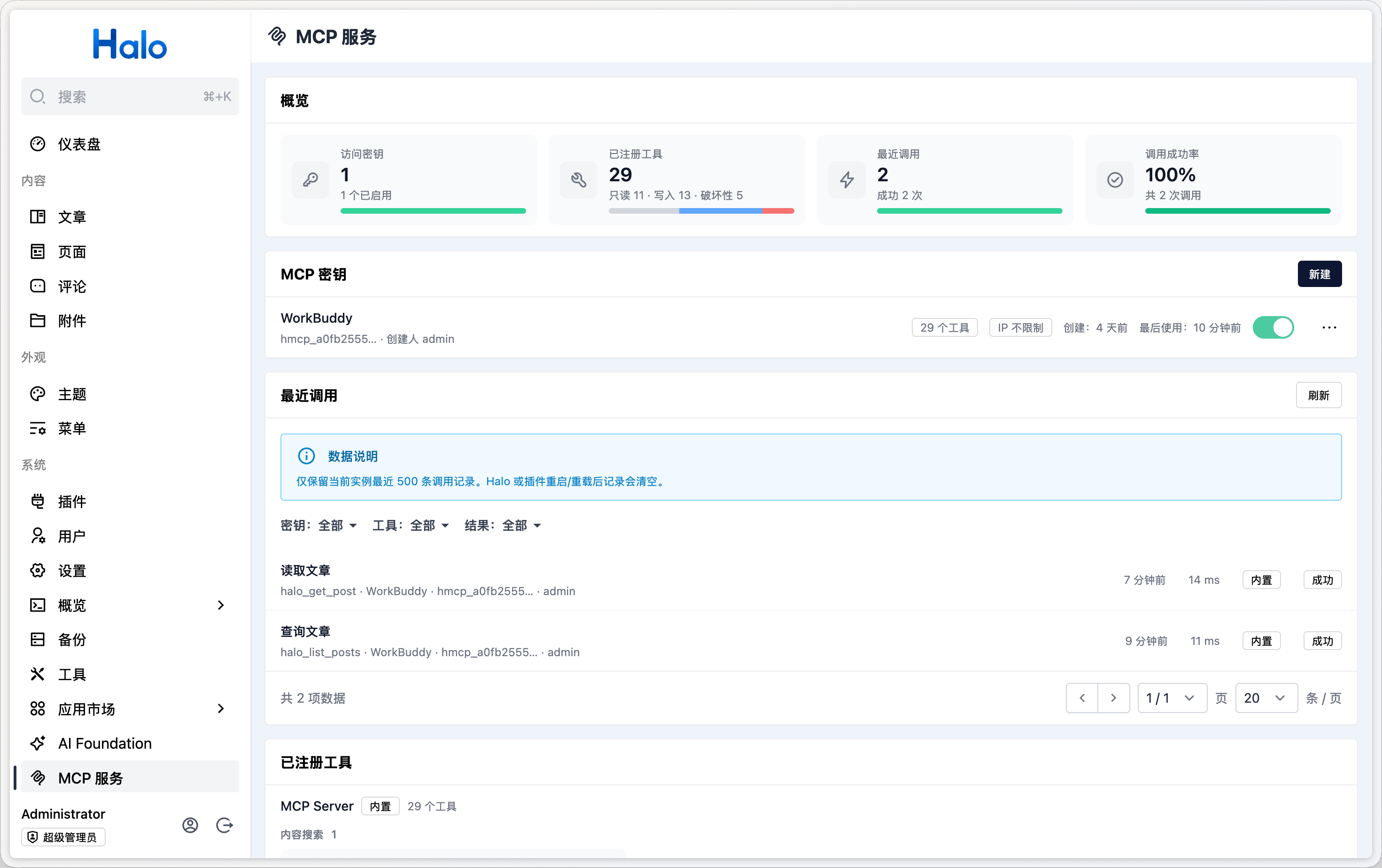Screen dimensions: 1382x868
Task: Go to the previous page arrow
Action: [1082, 697]
